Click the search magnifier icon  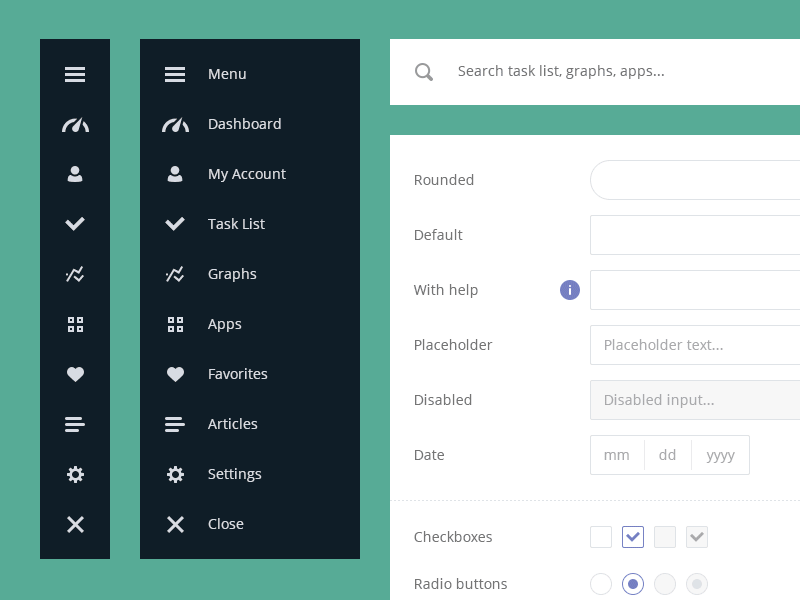tap(423, 71)
